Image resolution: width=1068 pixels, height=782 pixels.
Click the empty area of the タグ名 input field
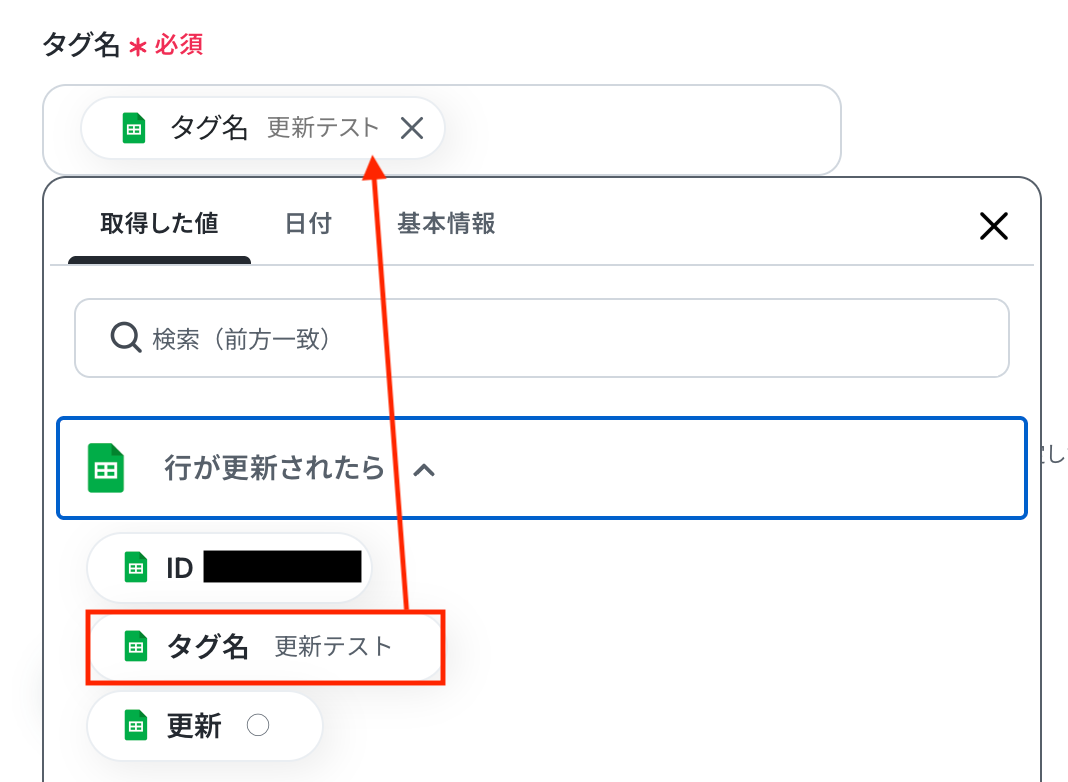coord(640,130)
